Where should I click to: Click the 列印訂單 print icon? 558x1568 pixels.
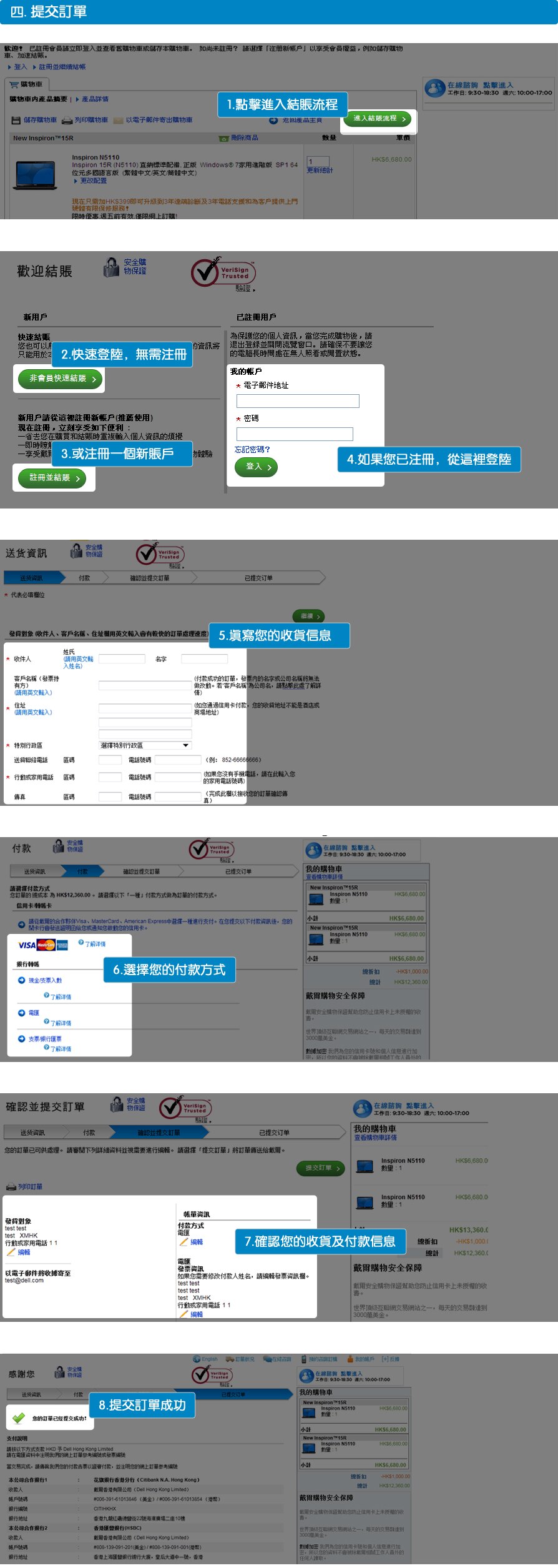[x=11, y=1186]
